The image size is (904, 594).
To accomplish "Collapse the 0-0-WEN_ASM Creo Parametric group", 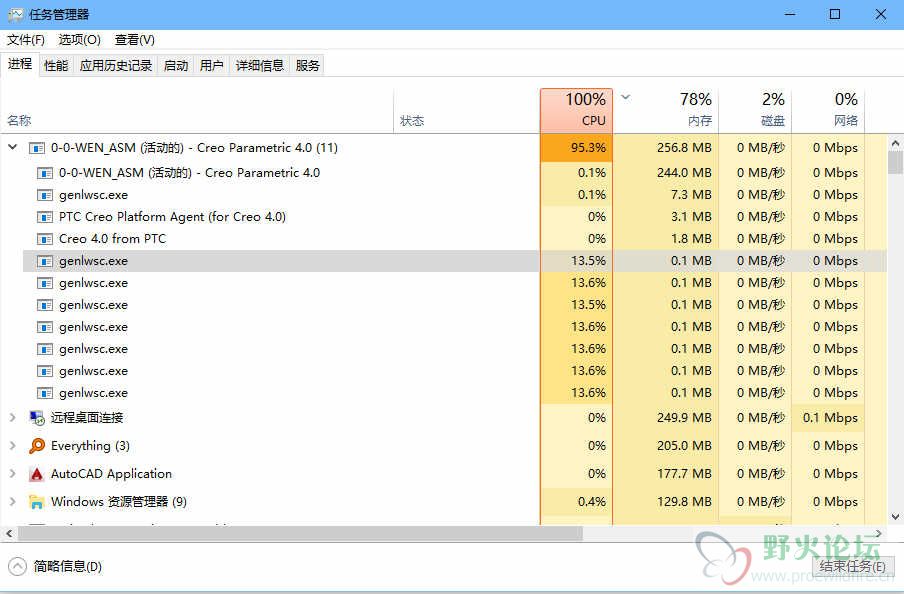I will click(13, 148).
